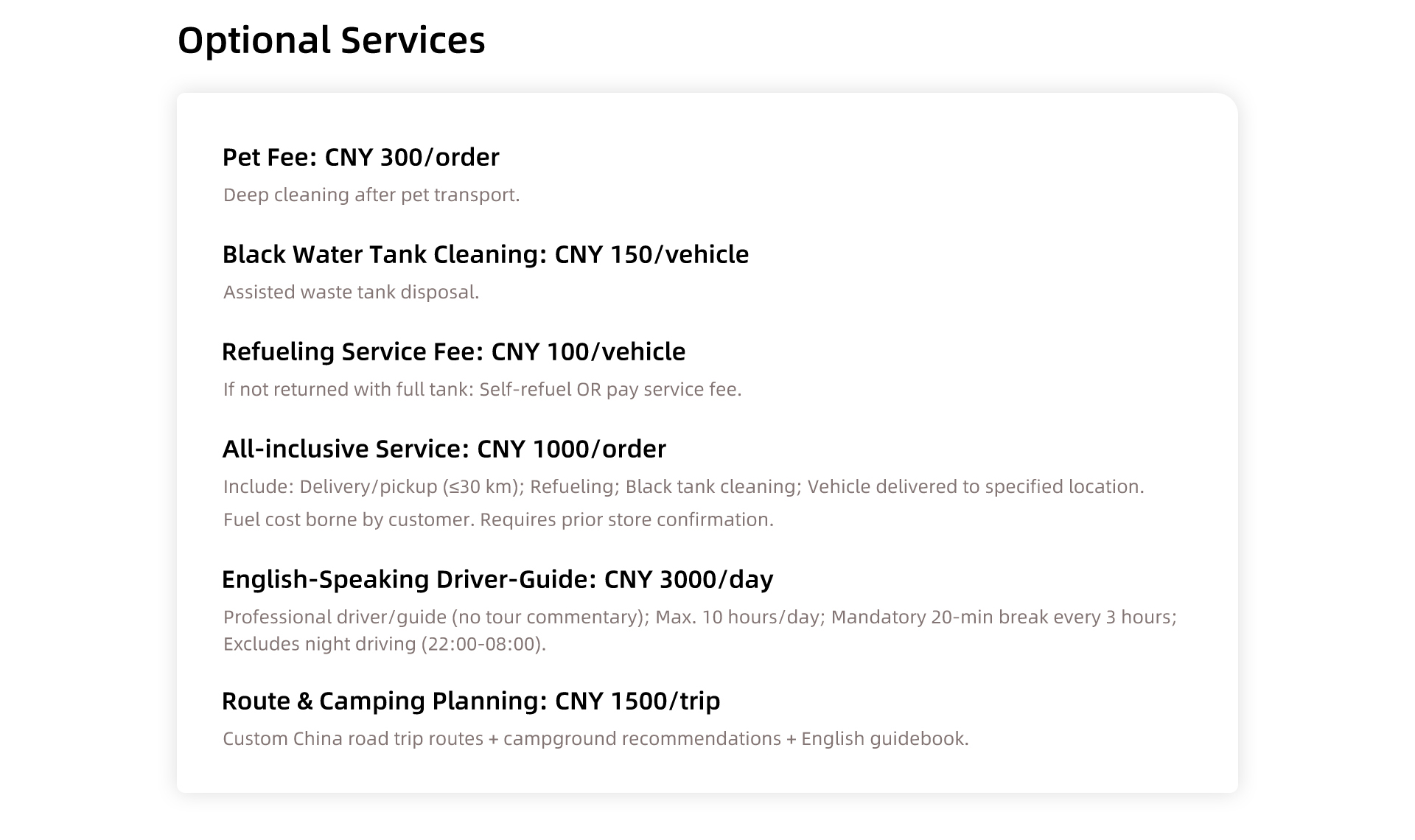
Task: Click the professional driver/guide description line
Action: pos(700,617)
